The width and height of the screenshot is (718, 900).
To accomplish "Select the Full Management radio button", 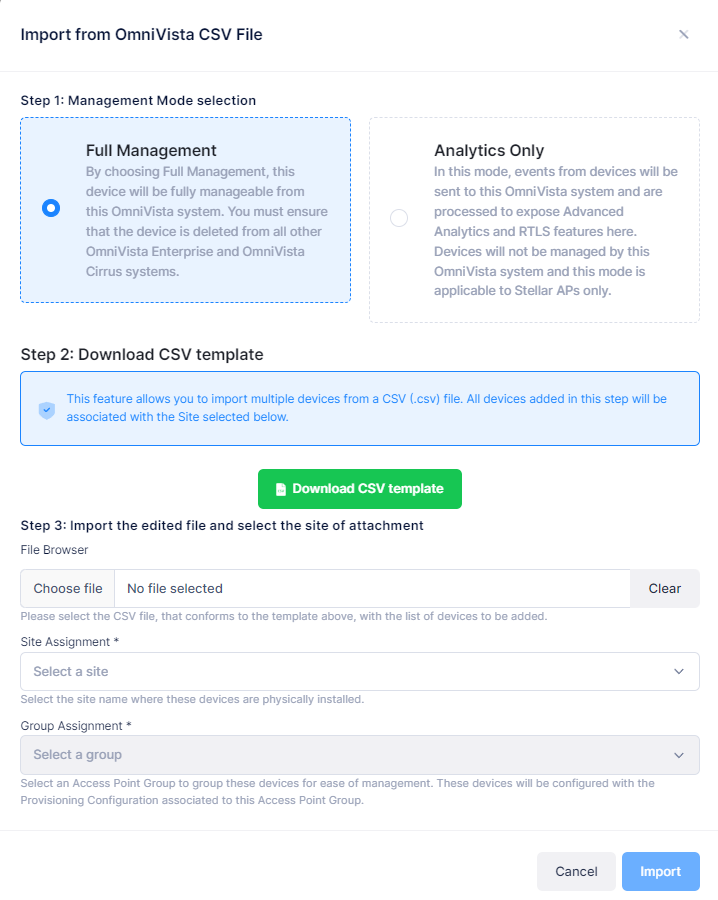I will [51, 208].
